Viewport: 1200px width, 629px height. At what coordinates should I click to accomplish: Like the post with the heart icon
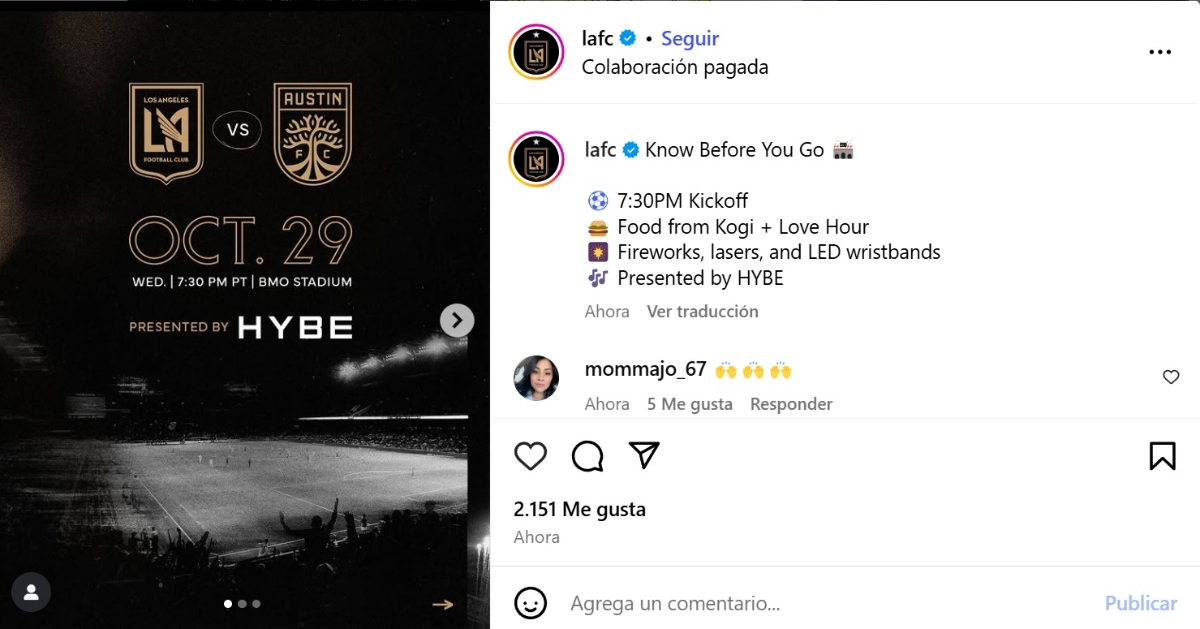[531, 456]
